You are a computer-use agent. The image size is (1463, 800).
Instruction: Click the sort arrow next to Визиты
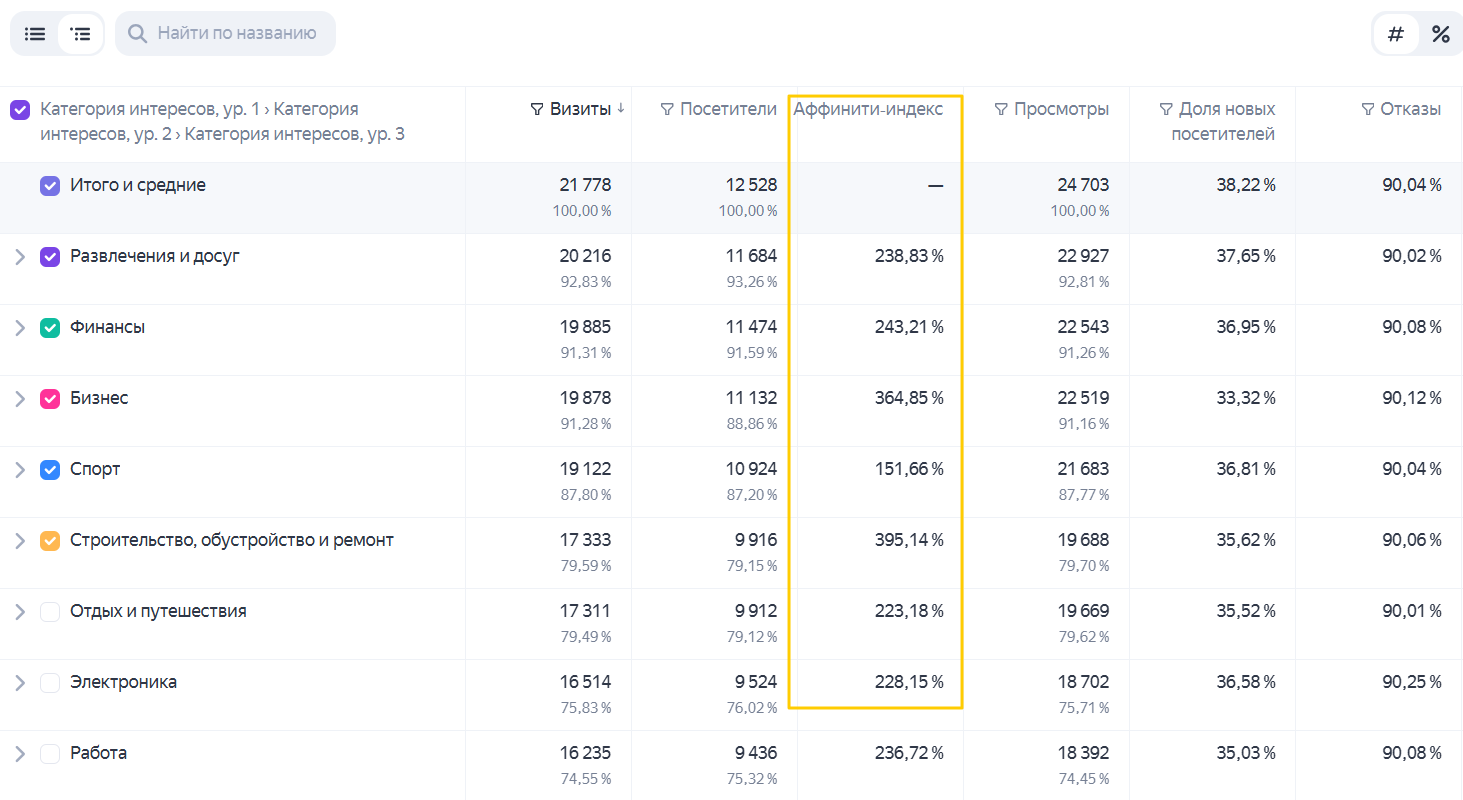coord(621,109)
